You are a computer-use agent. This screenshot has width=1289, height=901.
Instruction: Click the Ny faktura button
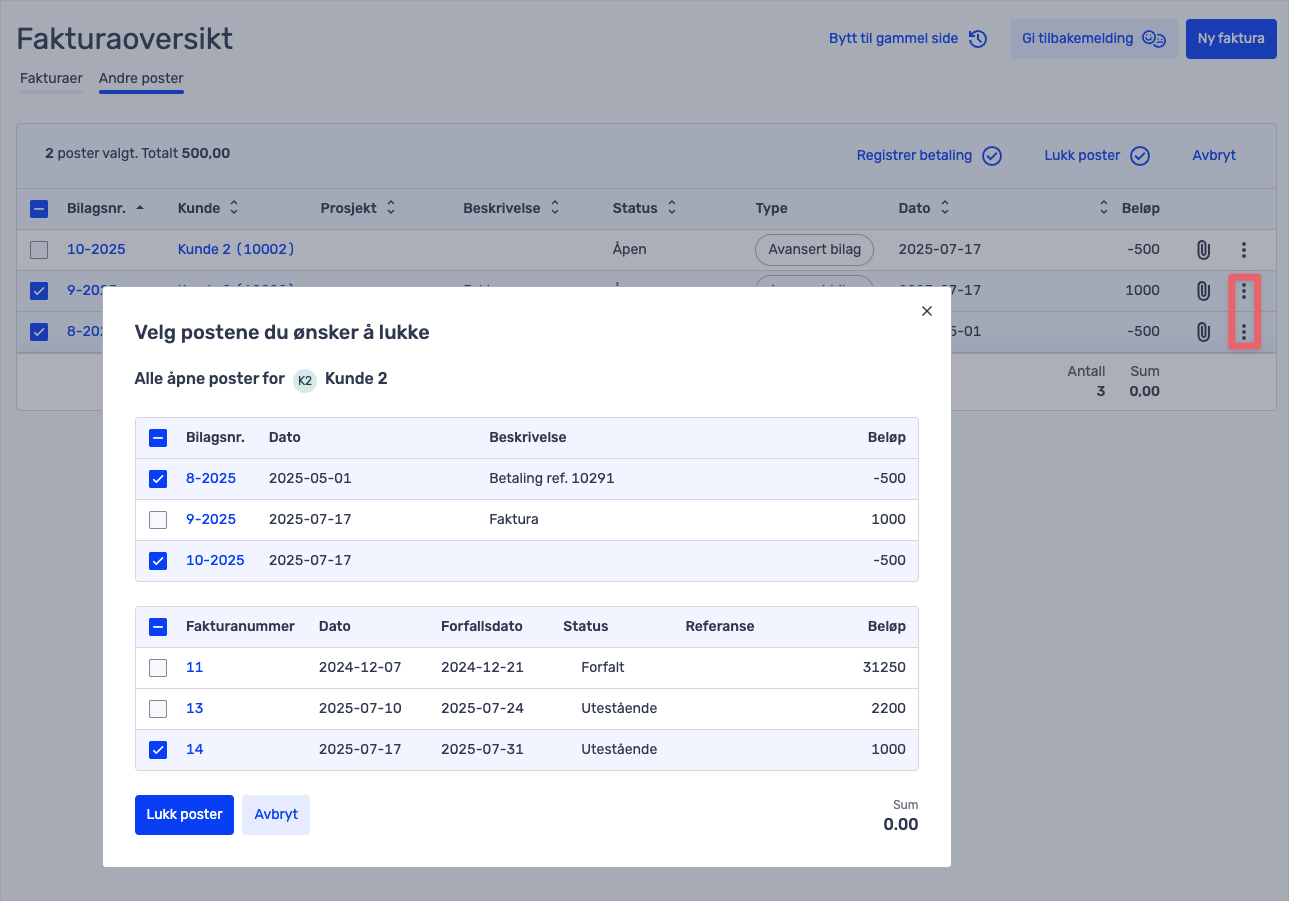1230,39
